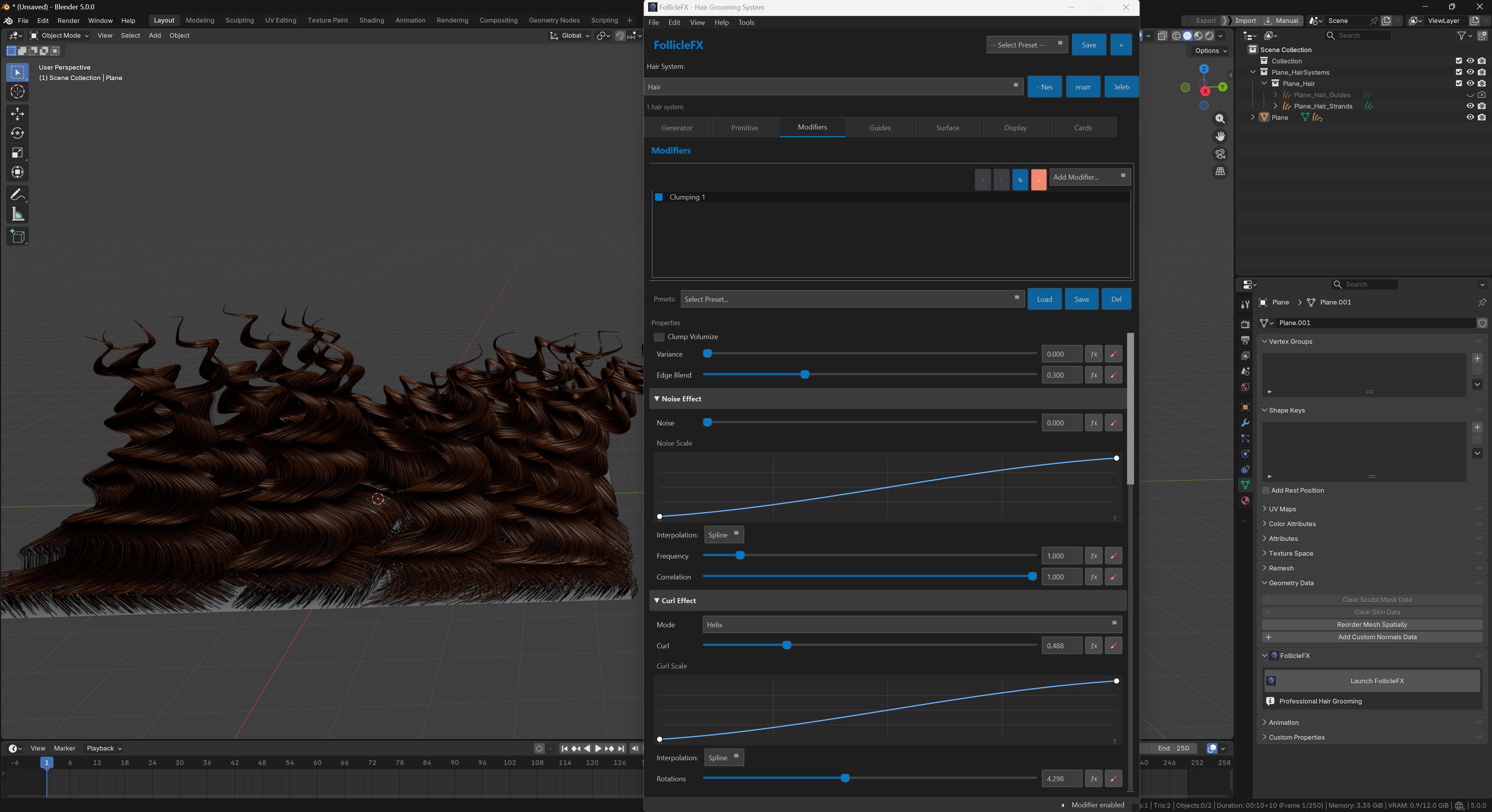Screen dimensions: 1492x812
Task: Open the World Properties tab
Action: [x=1245, y=386]
